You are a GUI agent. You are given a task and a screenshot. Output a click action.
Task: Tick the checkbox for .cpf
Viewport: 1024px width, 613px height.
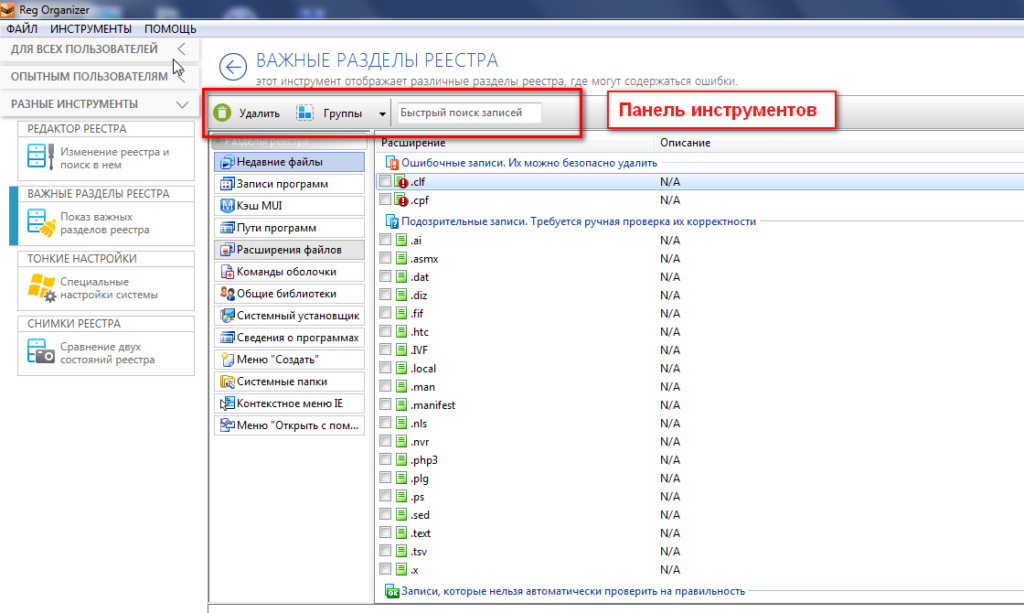[386, 201]
